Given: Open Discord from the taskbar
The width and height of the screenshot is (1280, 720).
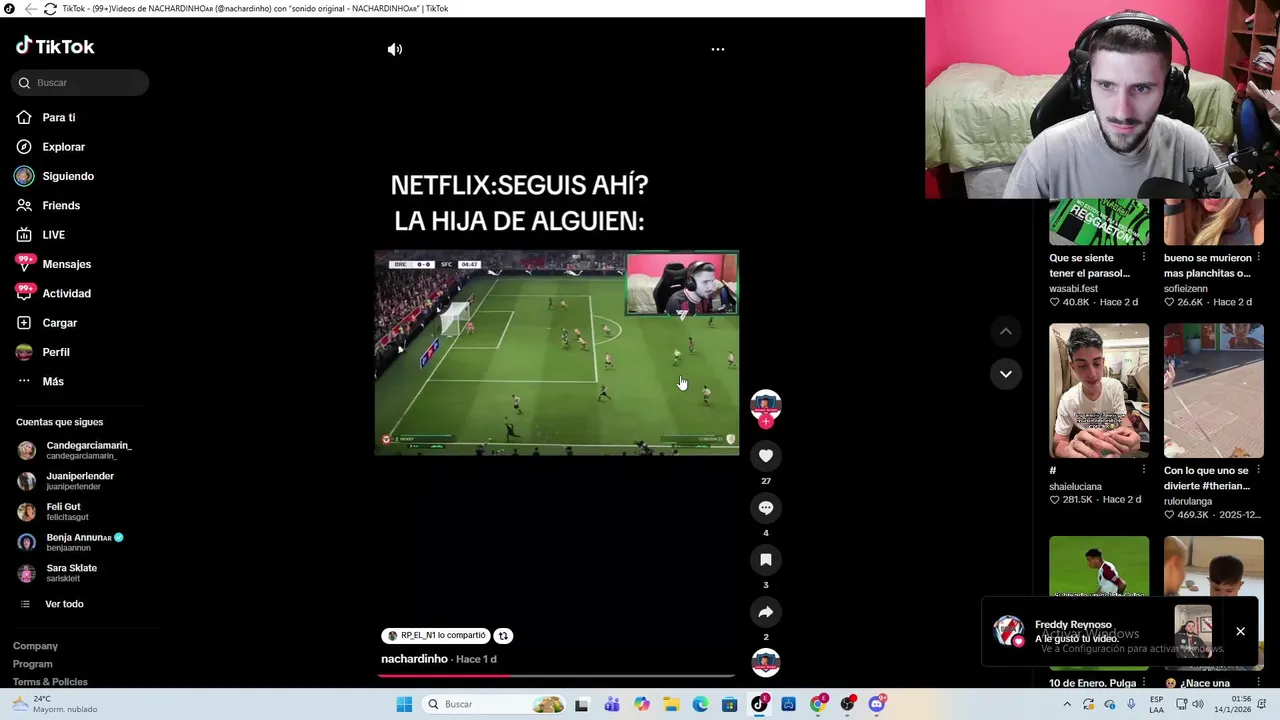Looking at the screenshot, I should (x=877, y=704).
